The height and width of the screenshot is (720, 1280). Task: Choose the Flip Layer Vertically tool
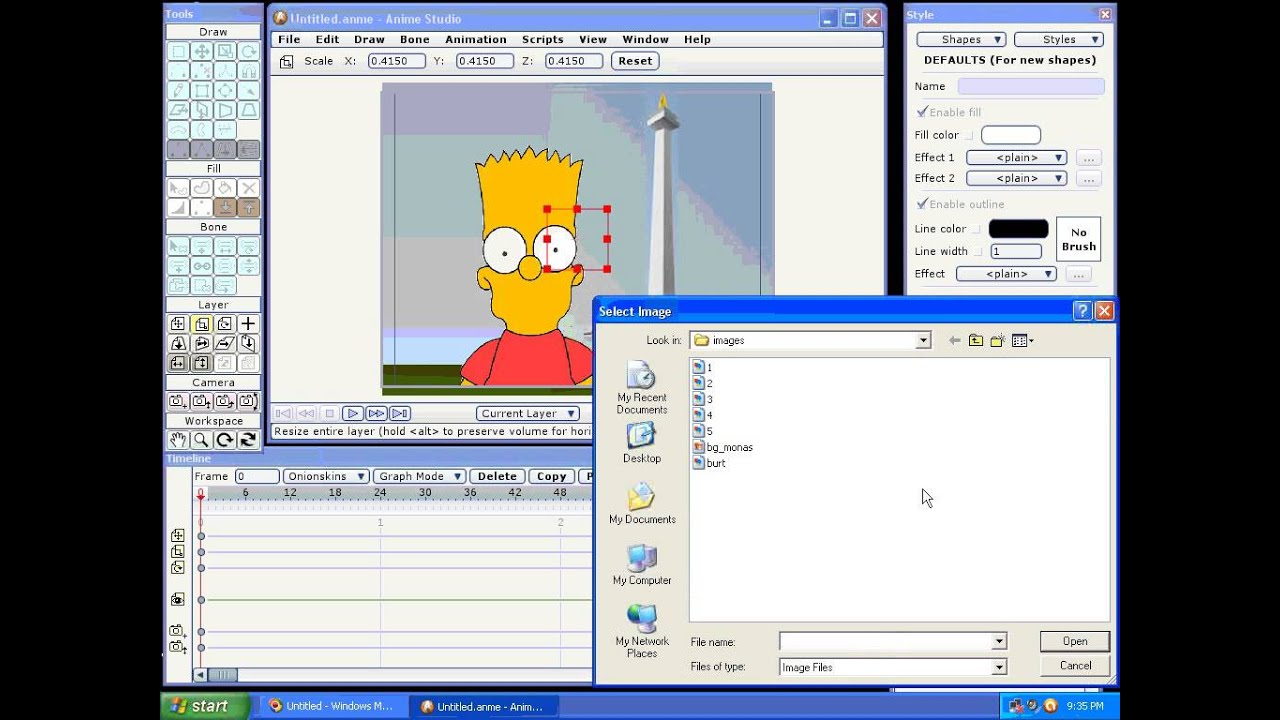coord(201,363)
